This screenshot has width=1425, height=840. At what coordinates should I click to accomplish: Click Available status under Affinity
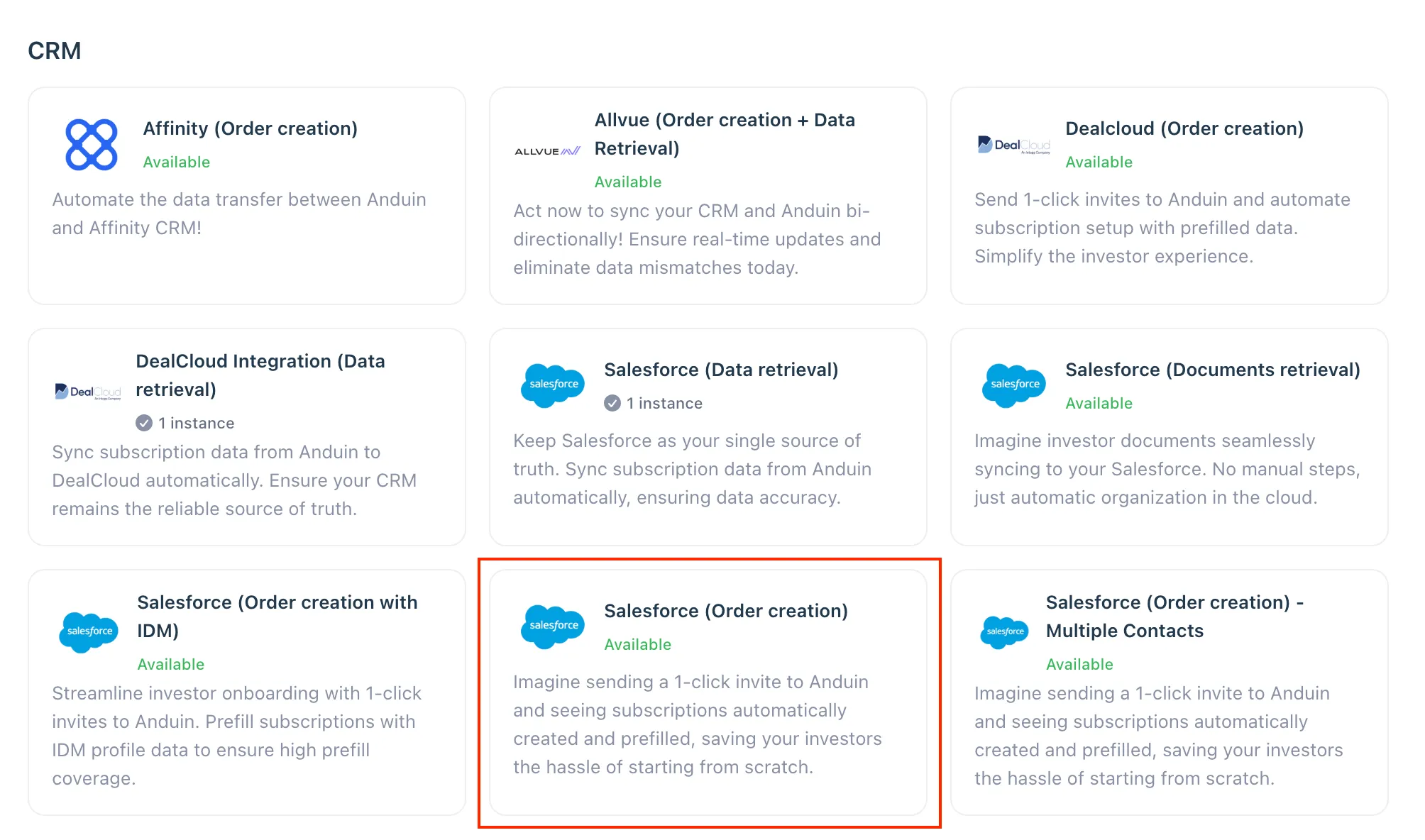[x=177, y=162]
